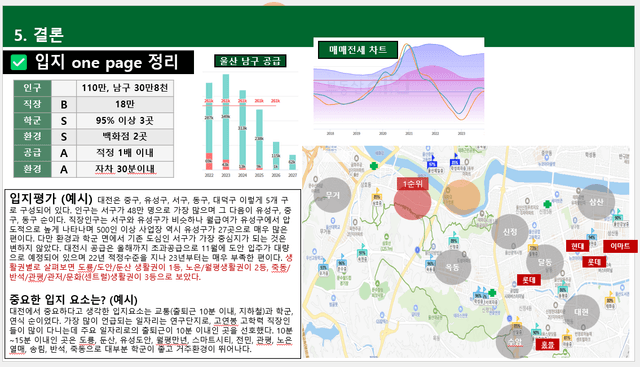This screenshot has height=367, width=640.
Task: Select the 공급 table header cell
Action: 32,153
